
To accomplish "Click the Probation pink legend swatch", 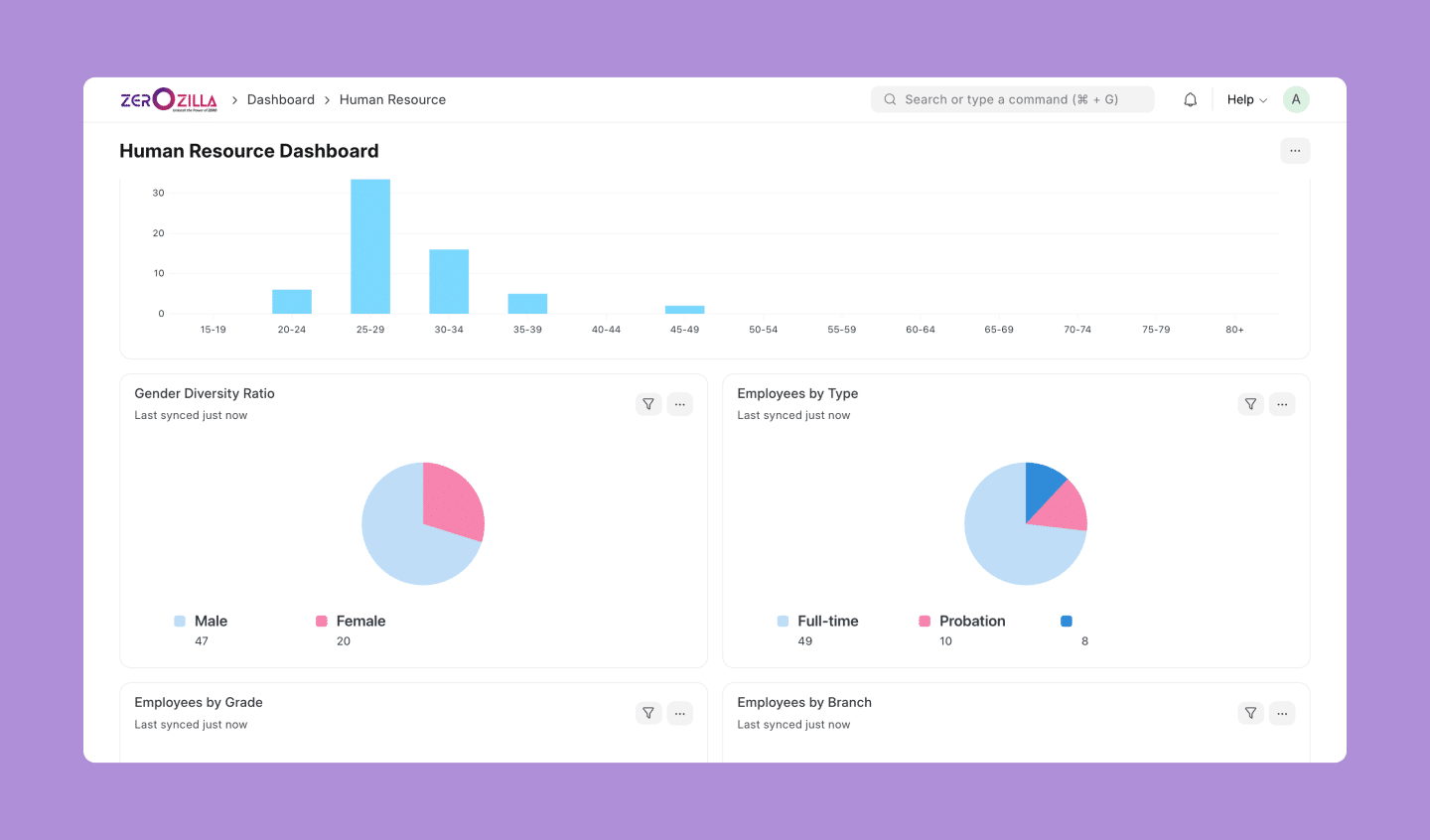I will [925, 621].
